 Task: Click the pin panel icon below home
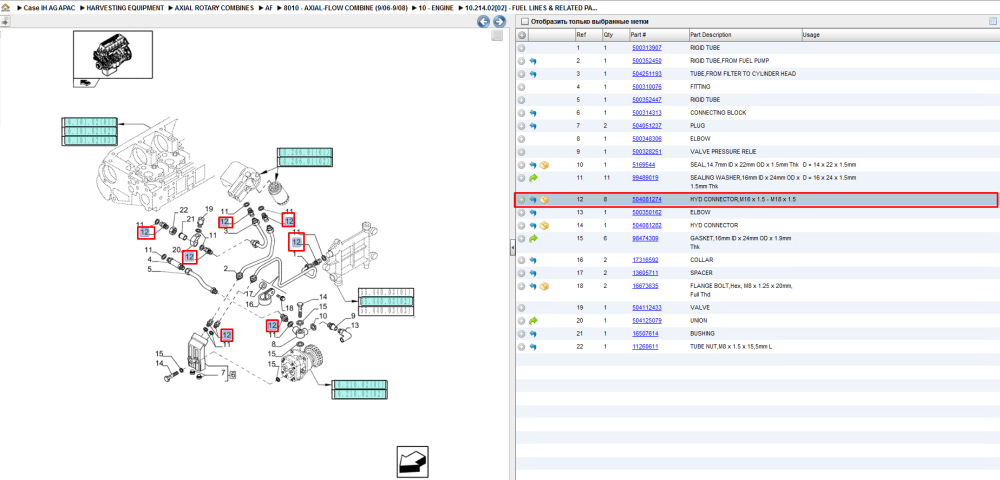pyautogui.click(x=5, y=21)
